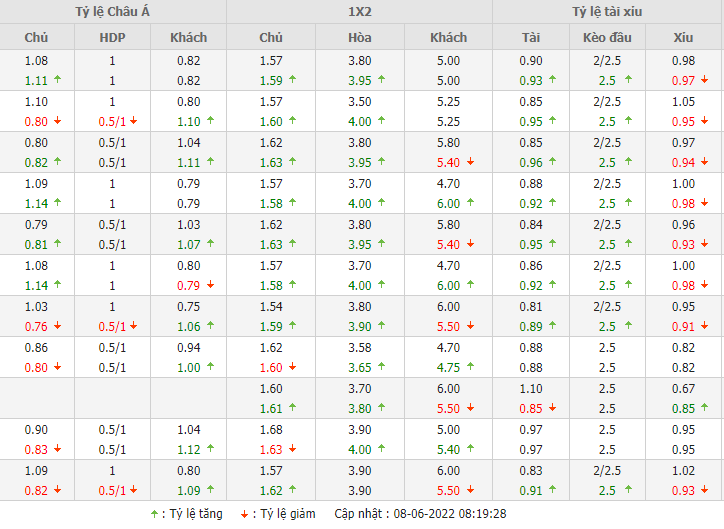Select the Tỷ lệ Châu Á header
The height and width of the screenshot is (529, 724).
tap(113, 12)
